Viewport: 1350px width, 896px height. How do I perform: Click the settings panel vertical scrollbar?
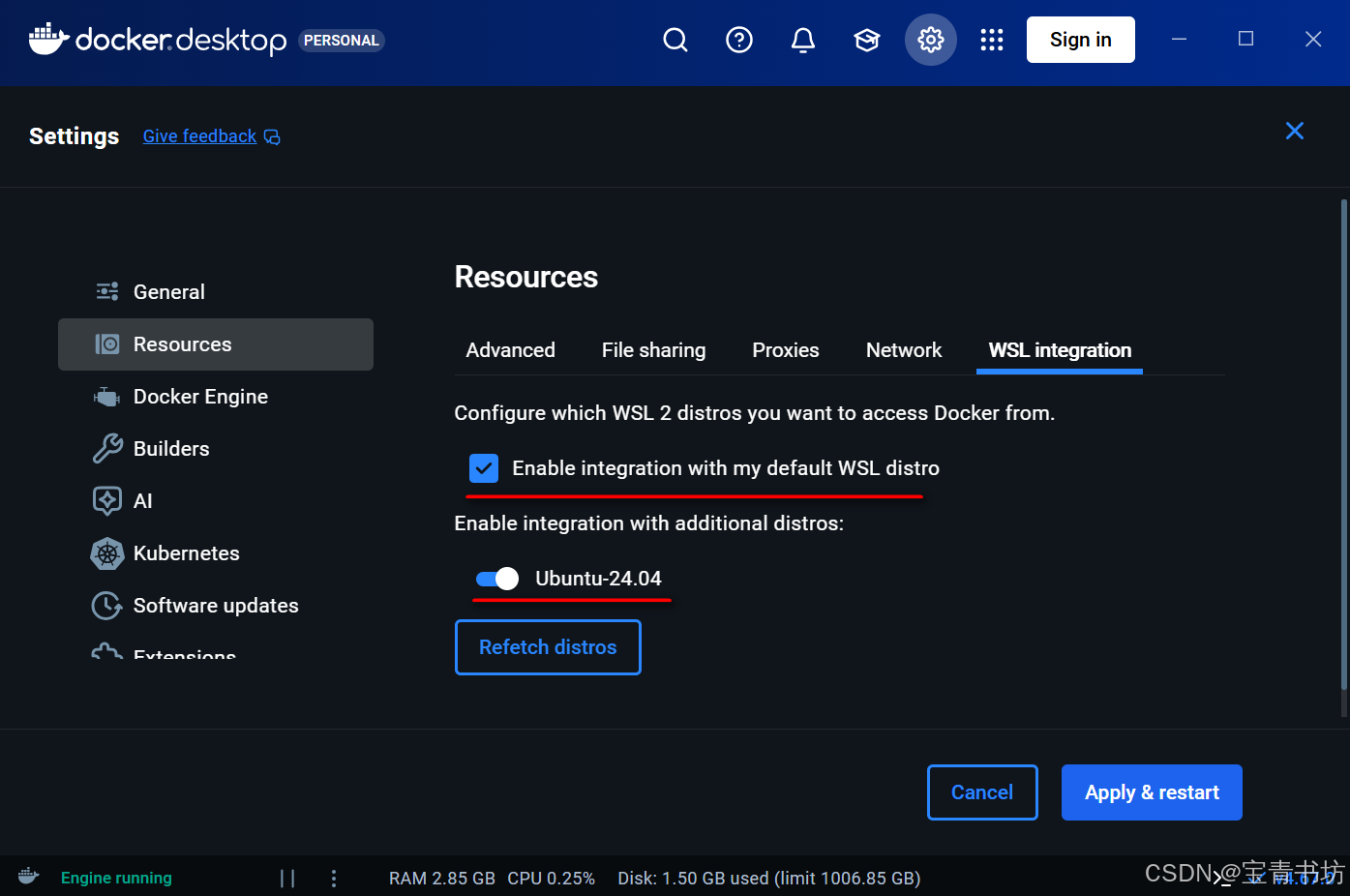pos(1344,445)
